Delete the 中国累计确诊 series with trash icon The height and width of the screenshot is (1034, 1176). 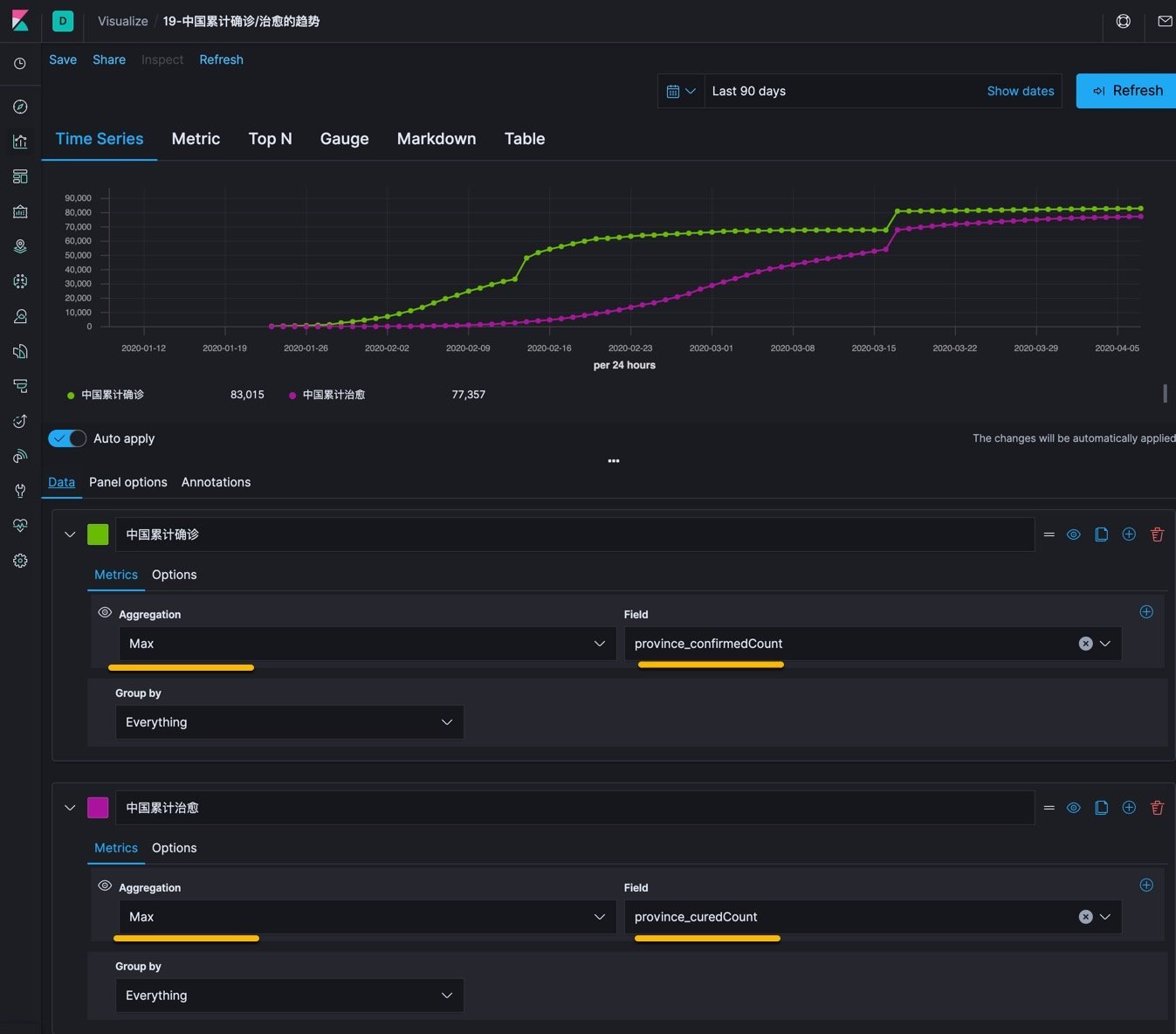[1157, 534]
